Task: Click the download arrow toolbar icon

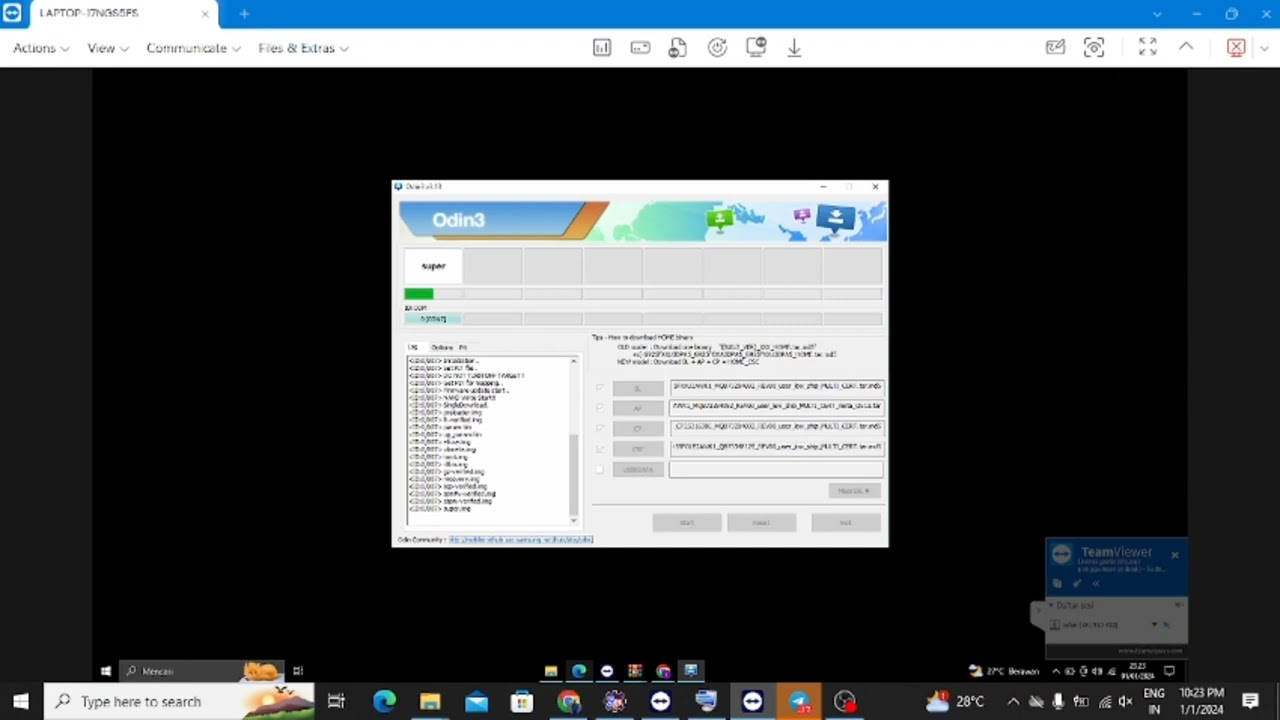Action: (x=794, y=48)
